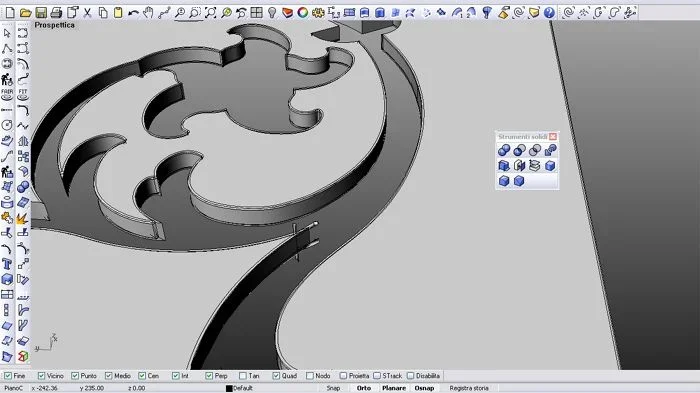
Task: Close the Strumenti solidi floating panel
Action: point(553,137)
